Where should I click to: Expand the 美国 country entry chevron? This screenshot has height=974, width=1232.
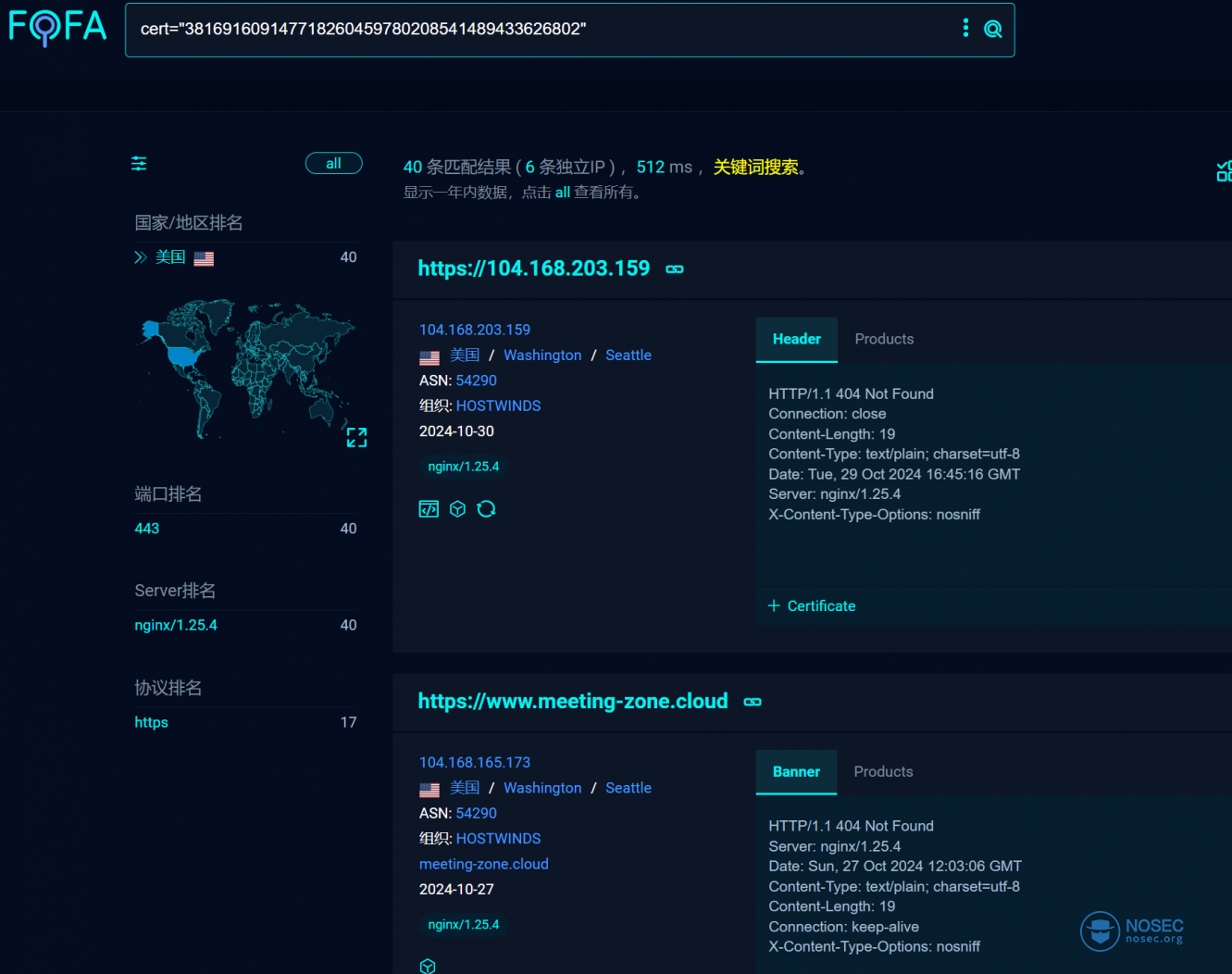[141, 257]
